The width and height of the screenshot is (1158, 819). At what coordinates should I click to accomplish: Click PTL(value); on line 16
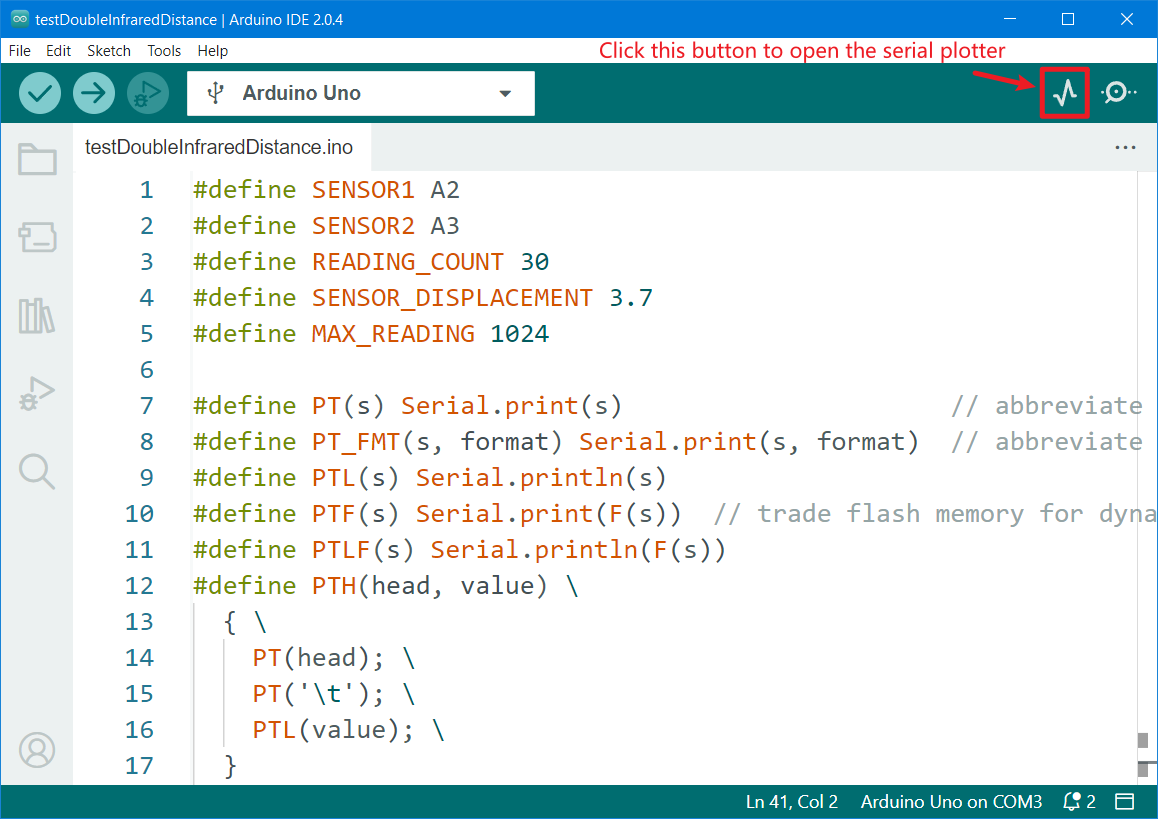point(333,730)
